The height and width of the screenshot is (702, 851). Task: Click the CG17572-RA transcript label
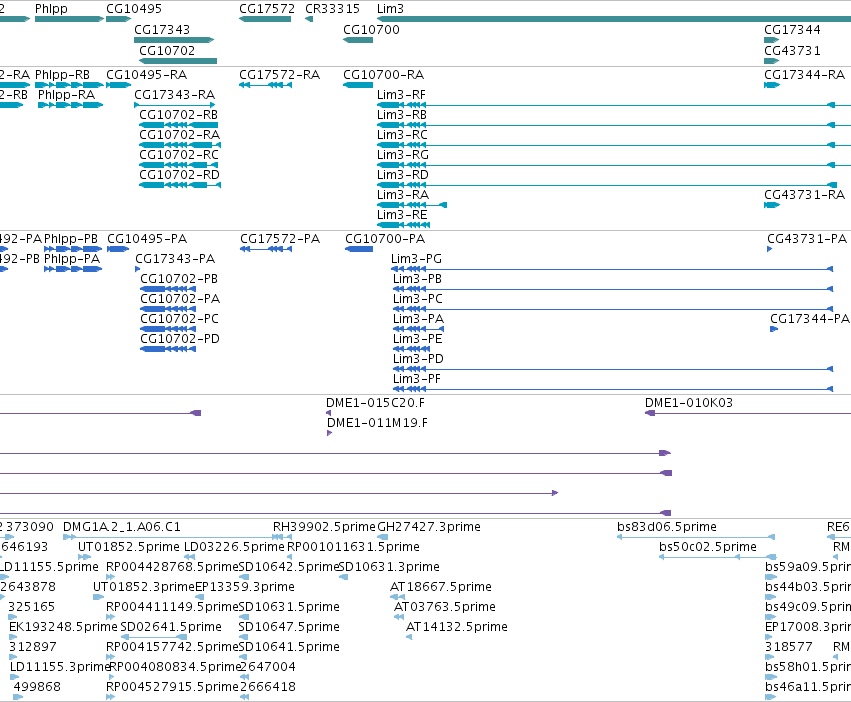click(279, 74)
